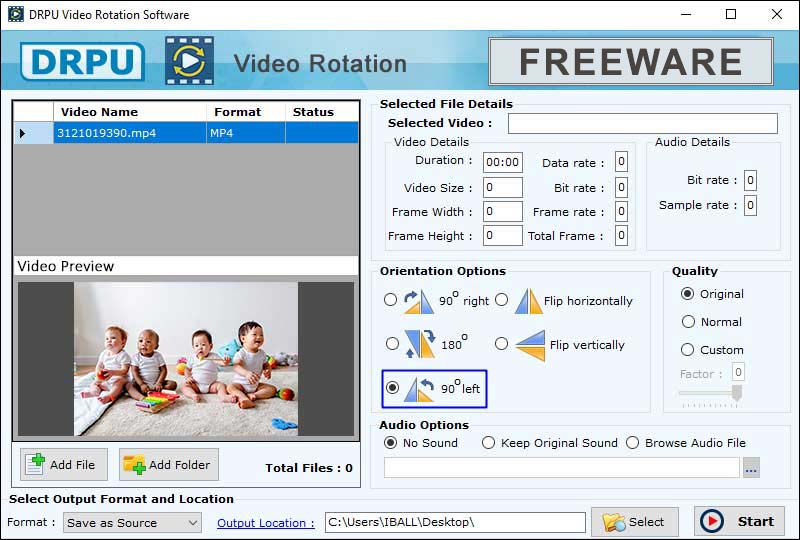Click the Frame Height value field
Screen dimensions: 800x540
click(x=503, y=235)
